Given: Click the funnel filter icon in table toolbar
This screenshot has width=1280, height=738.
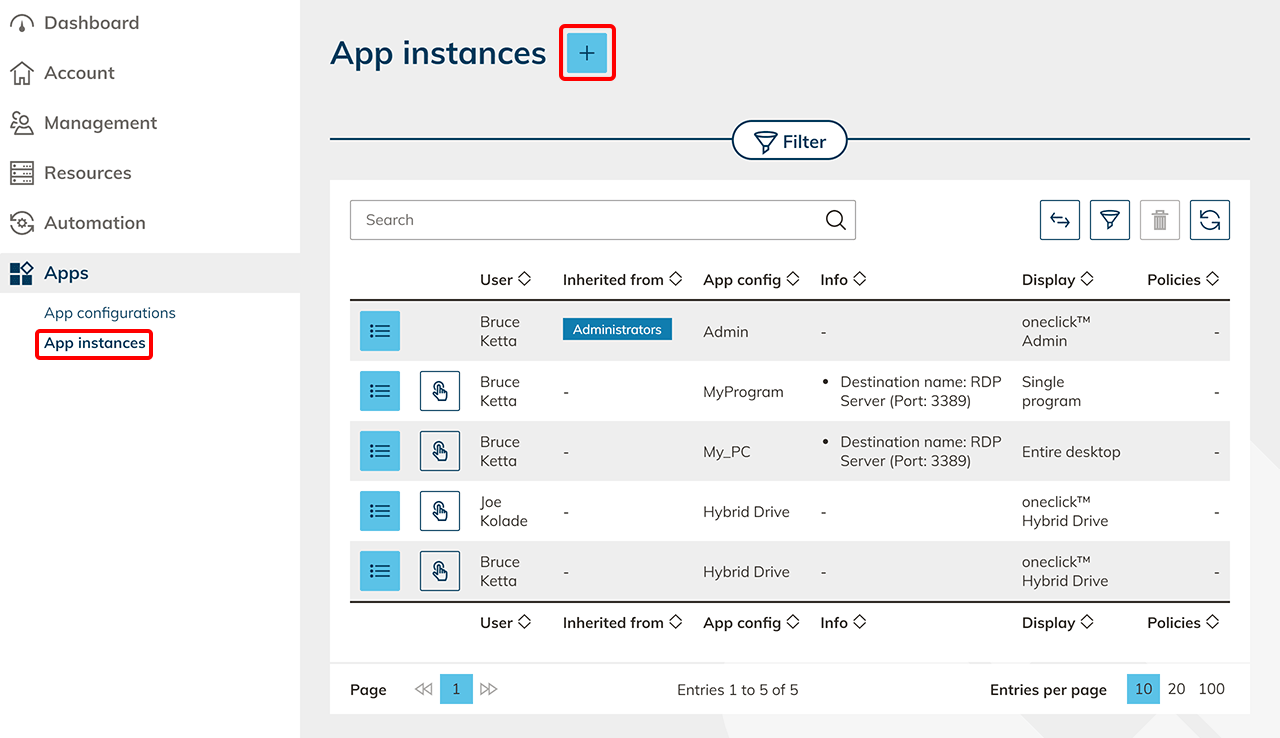Looking at the screenshot, I should [x=1109, y=220].
